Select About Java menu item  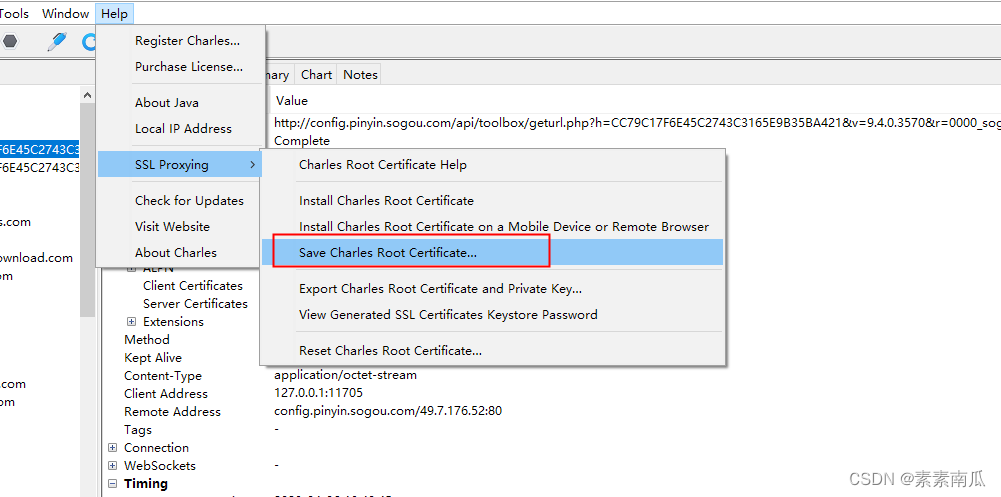point(167,103)
